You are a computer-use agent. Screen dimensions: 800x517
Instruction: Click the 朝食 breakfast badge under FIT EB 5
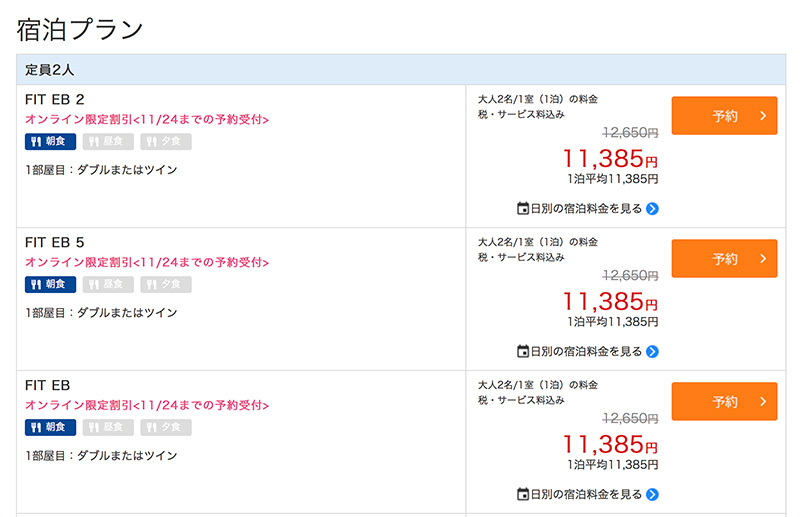(50, 285)
